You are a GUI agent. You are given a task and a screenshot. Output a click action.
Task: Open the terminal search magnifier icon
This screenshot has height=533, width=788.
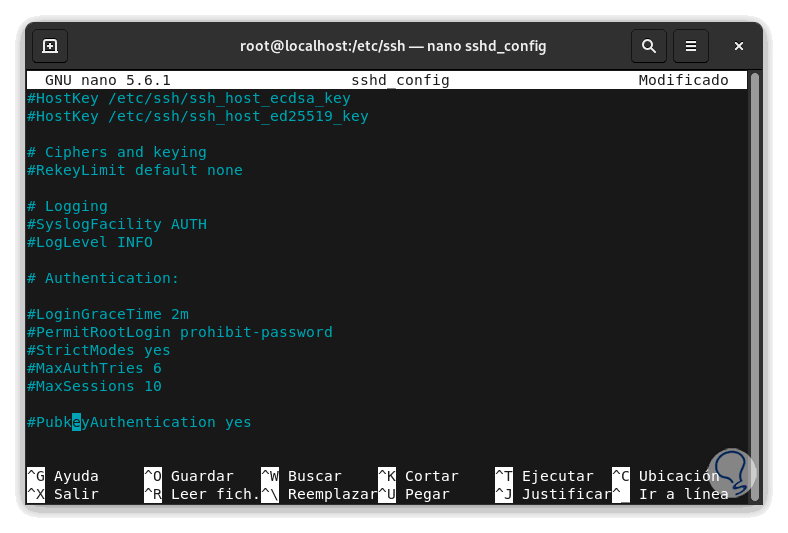pyautogui.click(x=649, y=46)
